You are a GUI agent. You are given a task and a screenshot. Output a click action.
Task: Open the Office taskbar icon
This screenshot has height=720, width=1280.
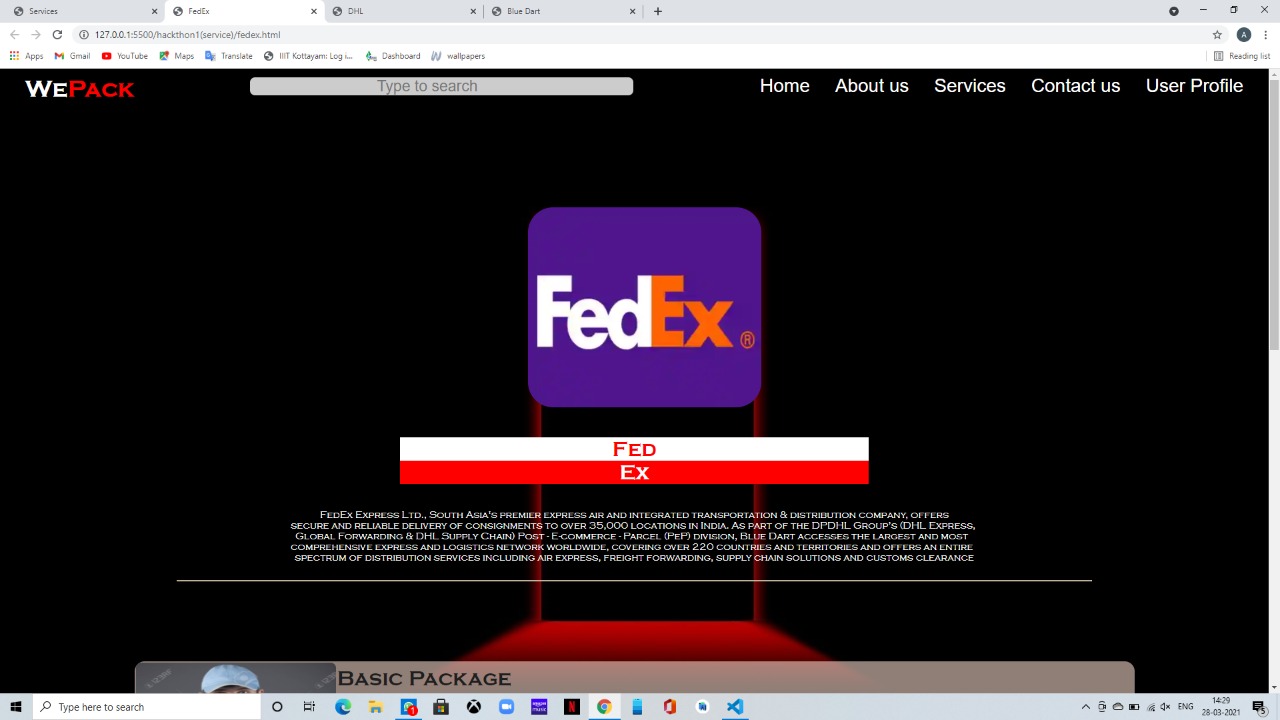pos(669,707)
